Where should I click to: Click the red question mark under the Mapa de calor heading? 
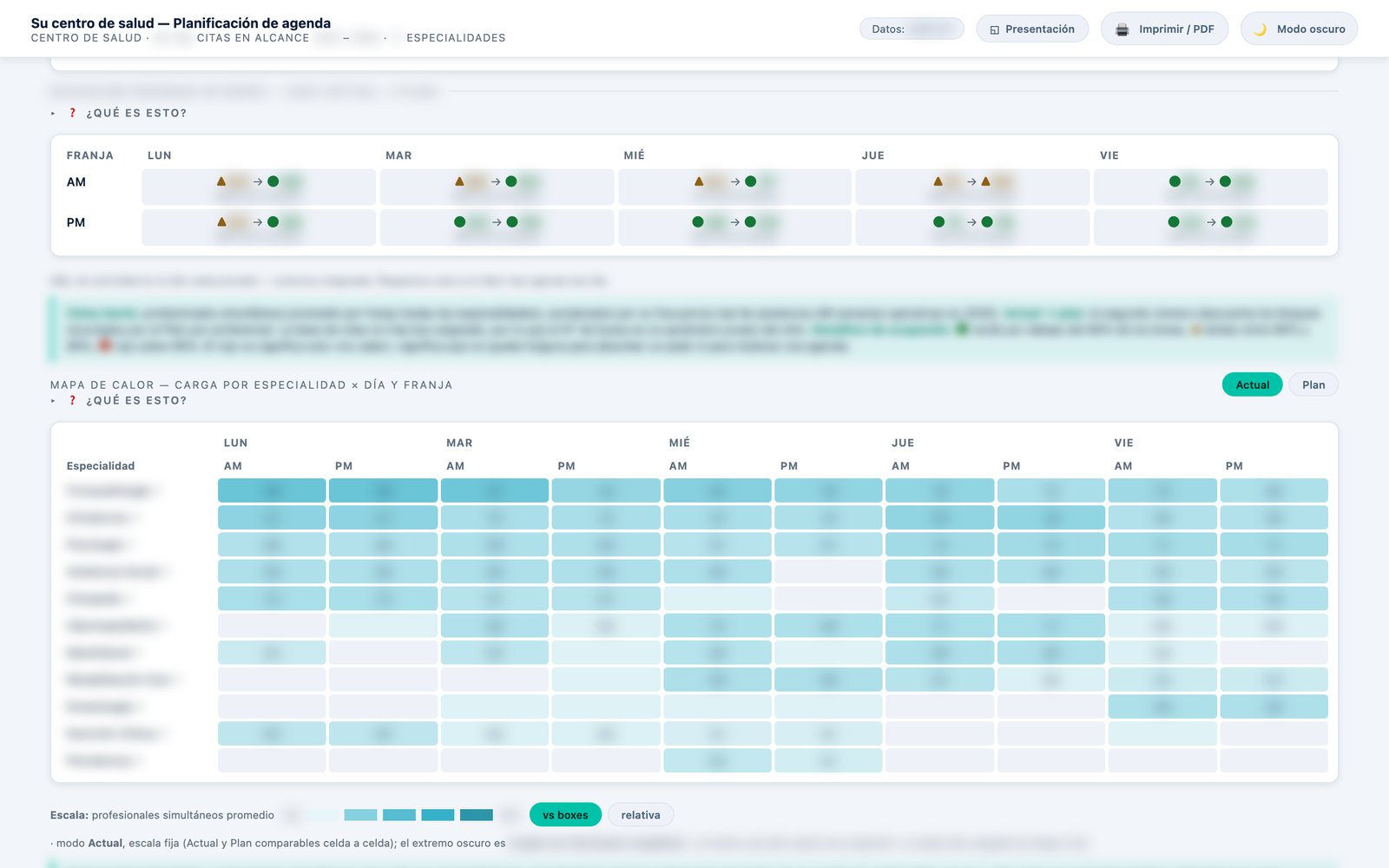click(73, 400)
